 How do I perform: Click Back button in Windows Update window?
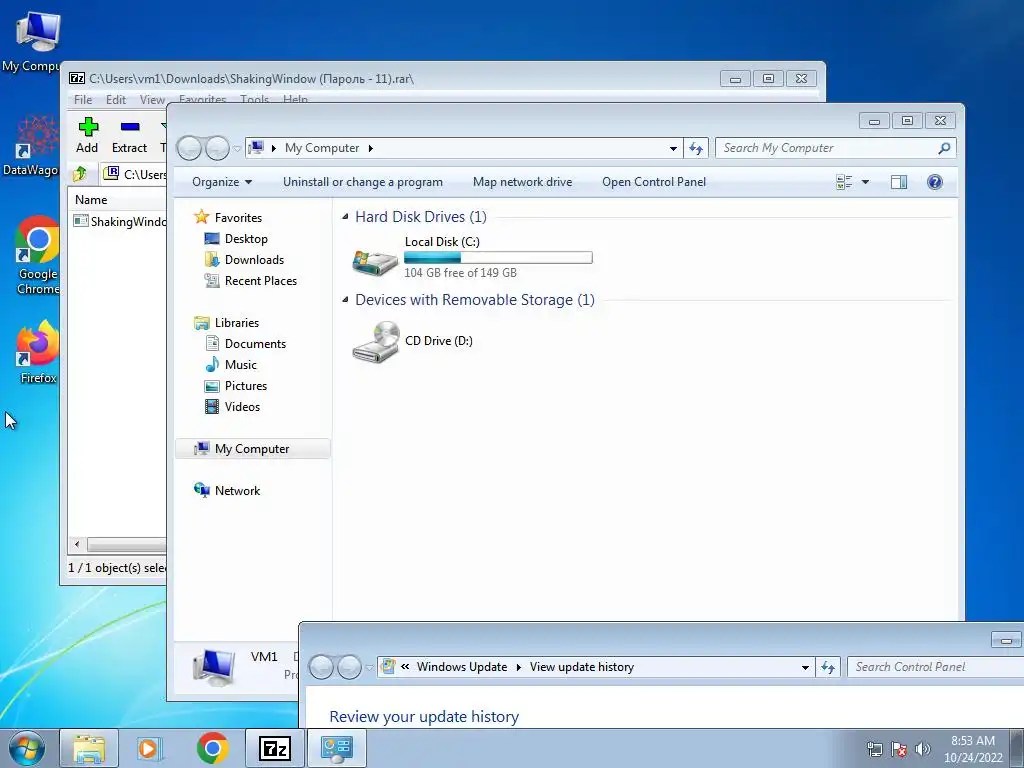point(321,667)
